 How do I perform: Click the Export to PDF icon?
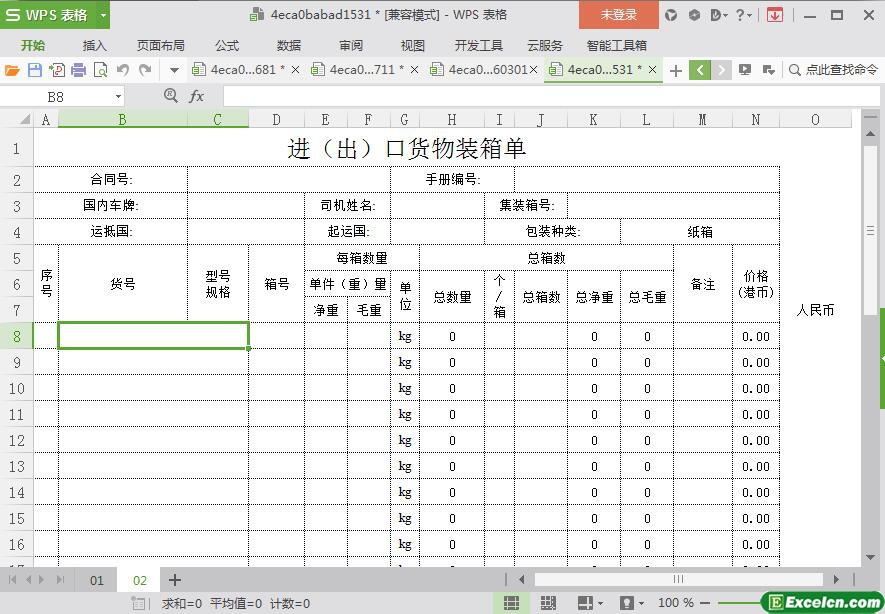pyautogui.click(x=56, y=70)
